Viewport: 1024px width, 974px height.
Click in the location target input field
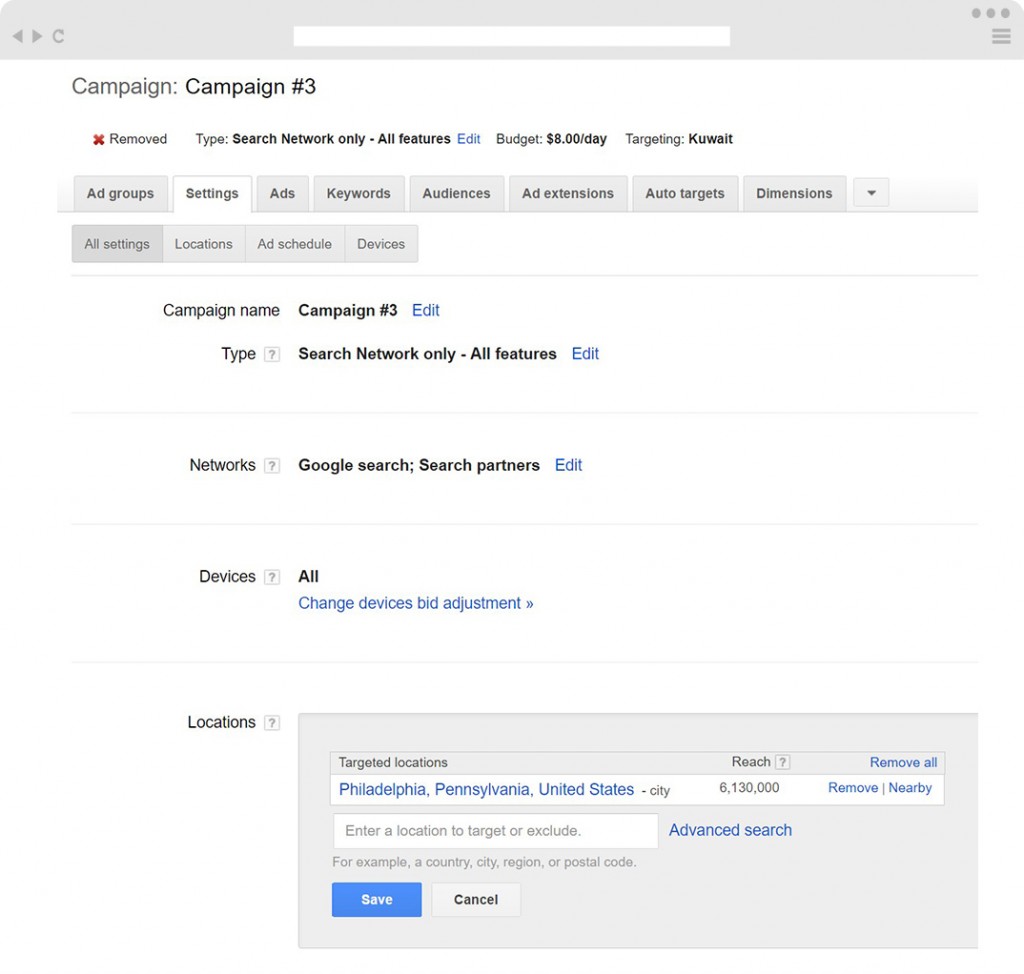tap(495, 830)
